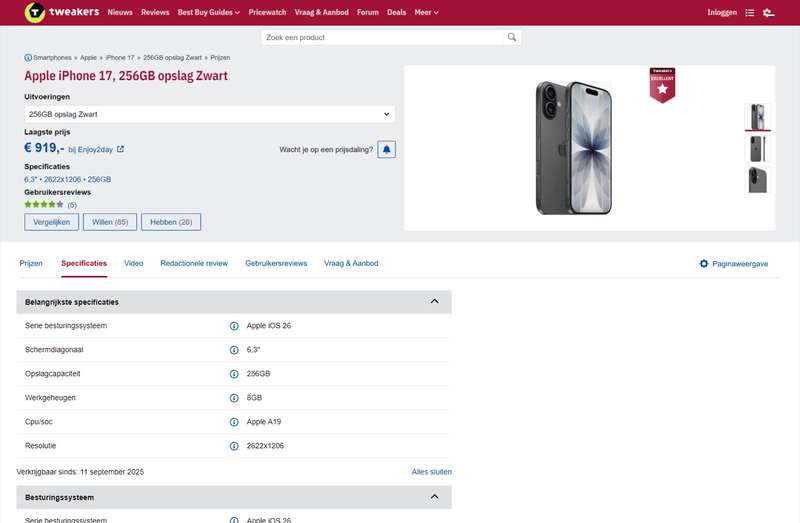Click the user review star rating
This screenshot has height=523, width=800.
(44, 205)
